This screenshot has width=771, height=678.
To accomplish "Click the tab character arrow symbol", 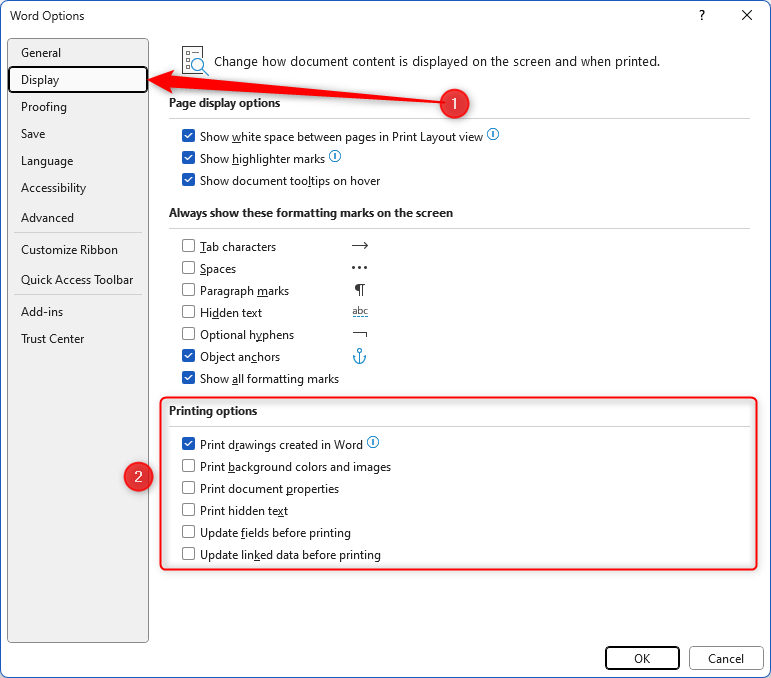I will pos(360,246).
